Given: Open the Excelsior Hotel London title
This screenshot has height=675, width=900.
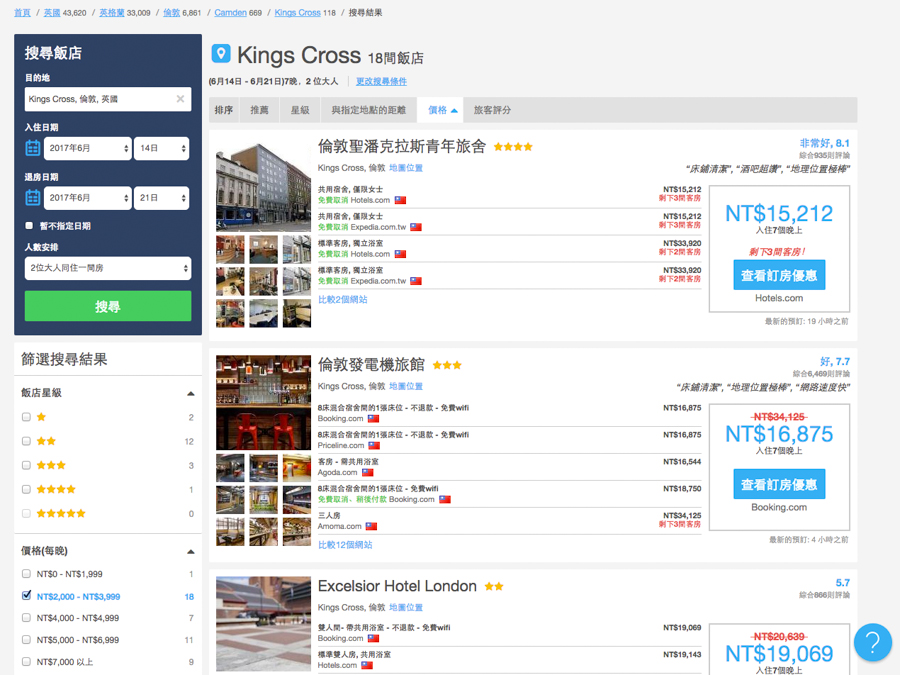Looking at the screenshot, I should 397,586.
